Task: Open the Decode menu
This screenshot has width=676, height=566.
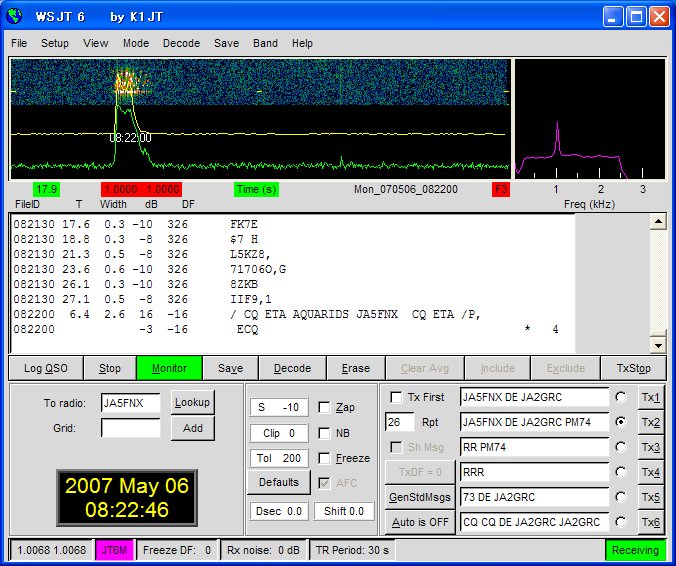Action: tap(181, 43)
